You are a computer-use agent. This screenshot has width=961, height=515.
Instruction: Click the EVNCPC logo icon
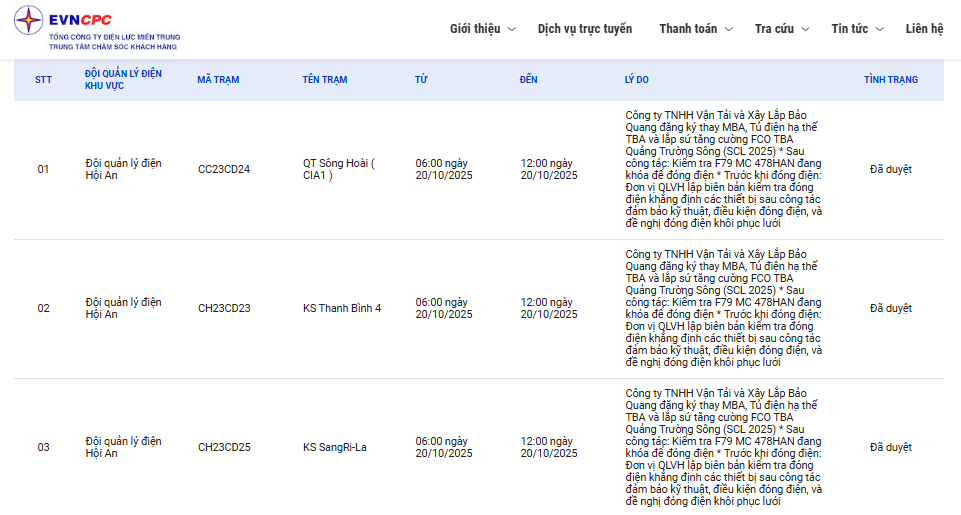pos(29,20)
